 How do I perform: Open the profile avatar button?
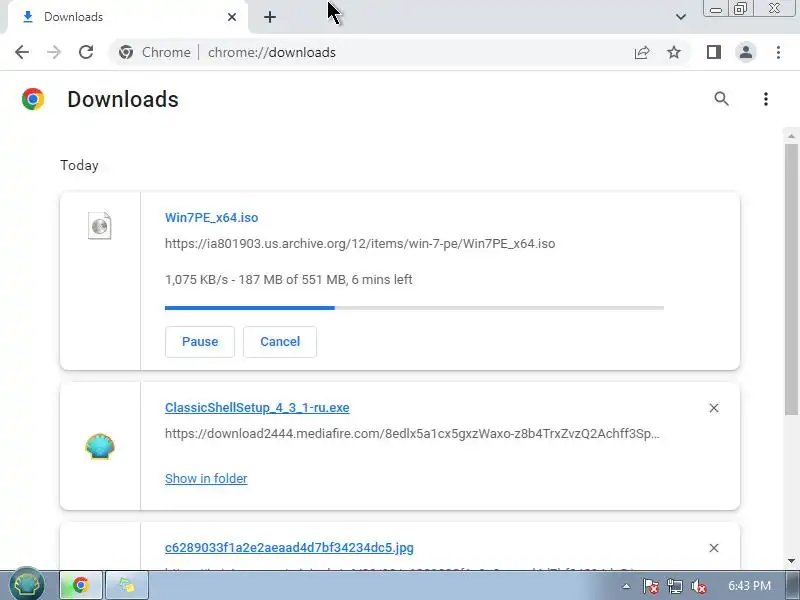745,52
